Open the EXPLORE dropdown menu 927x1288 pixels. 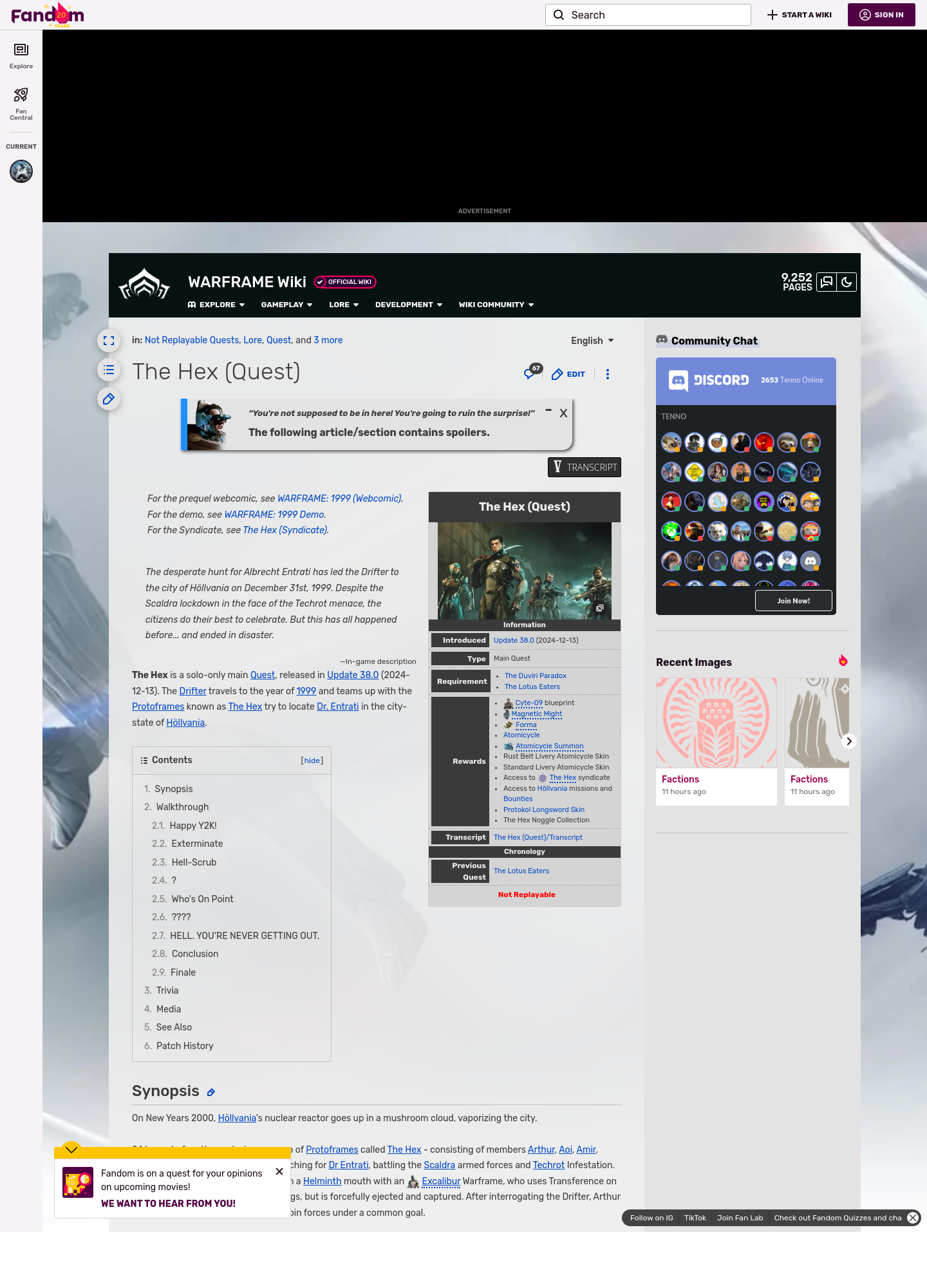[216, 305]
